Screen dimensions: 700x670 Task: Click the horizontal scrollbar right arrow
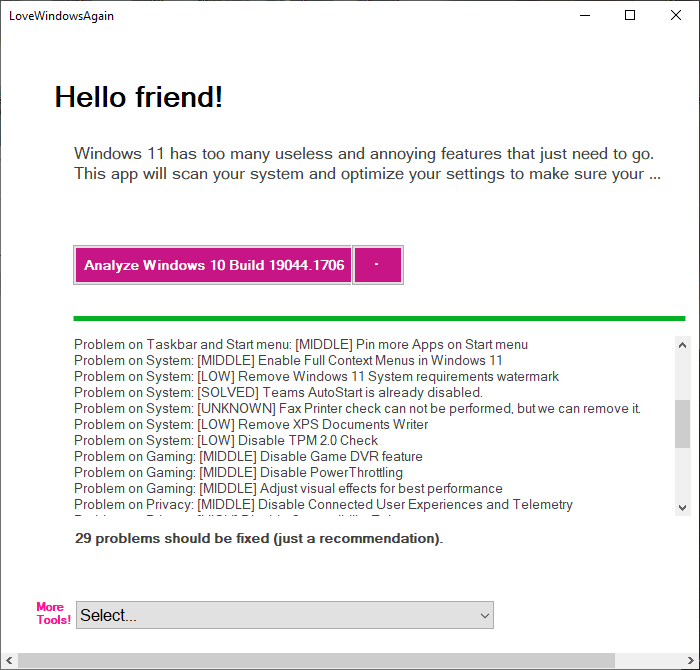tap(691, 660)
